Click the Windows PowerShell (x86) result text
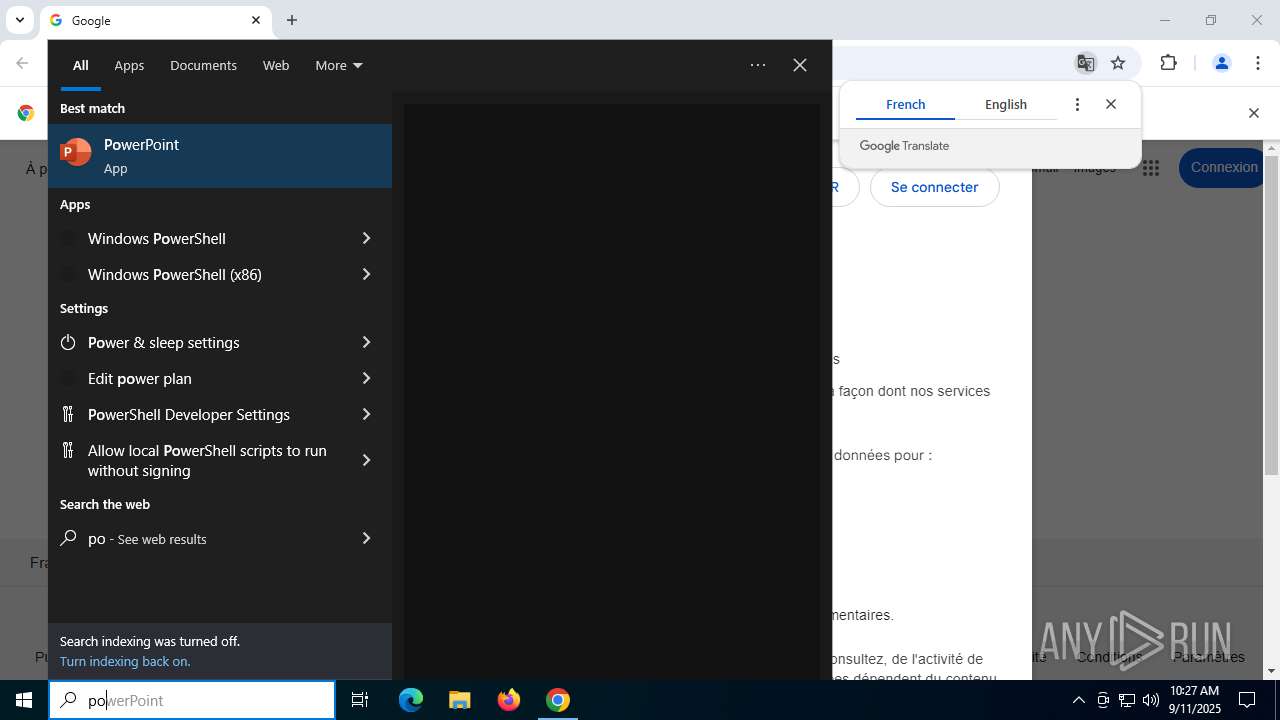This screenshot has height=720, width=1280. click(175, 274)
